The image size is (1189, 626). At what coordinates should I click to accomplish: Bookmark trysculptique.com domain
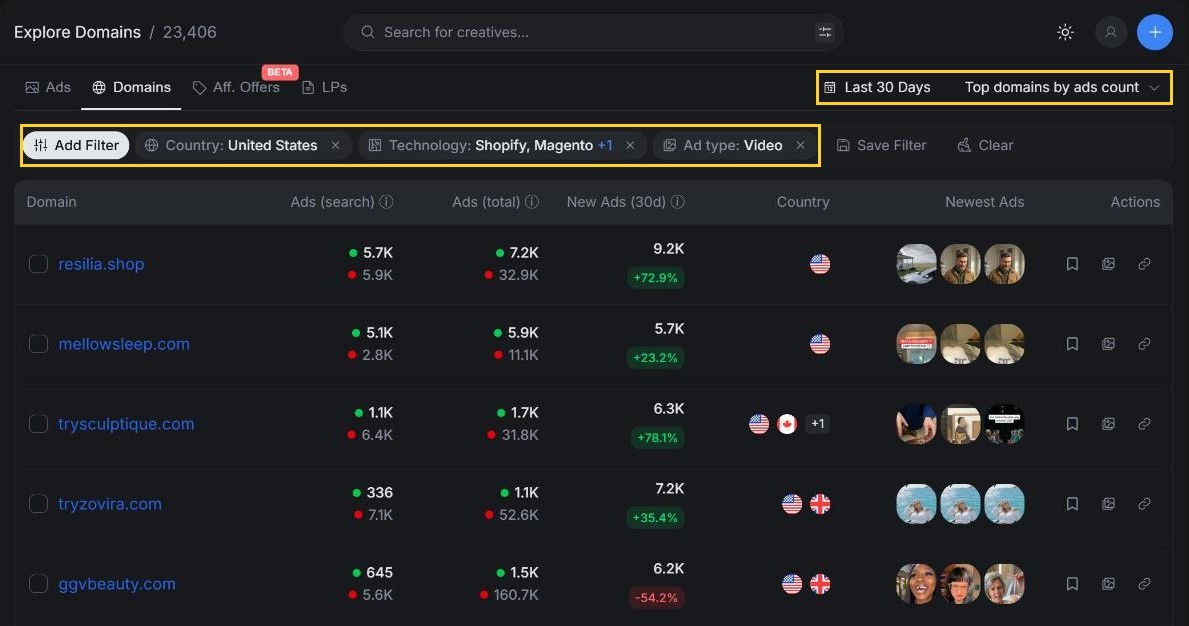(1072, 424)
